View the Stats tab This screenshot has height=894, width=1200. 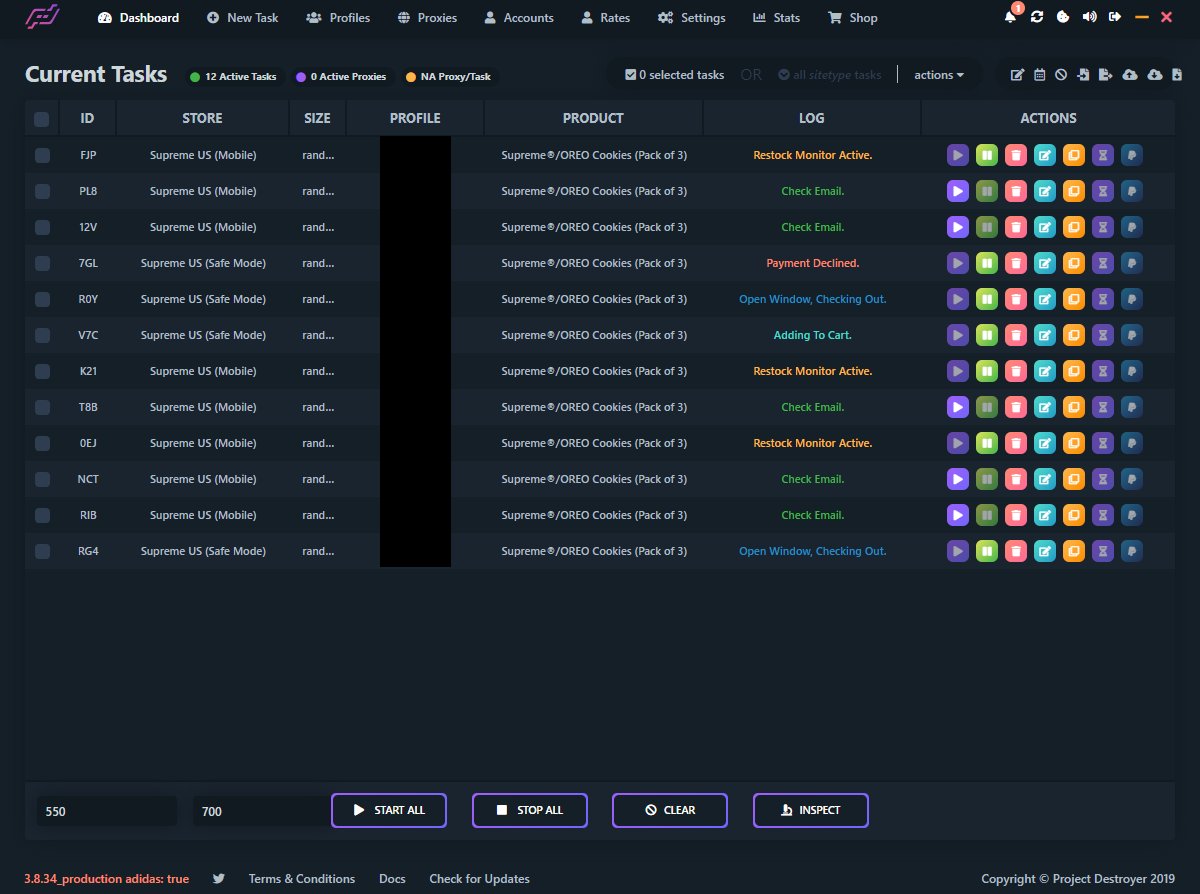tap(776, 17)
